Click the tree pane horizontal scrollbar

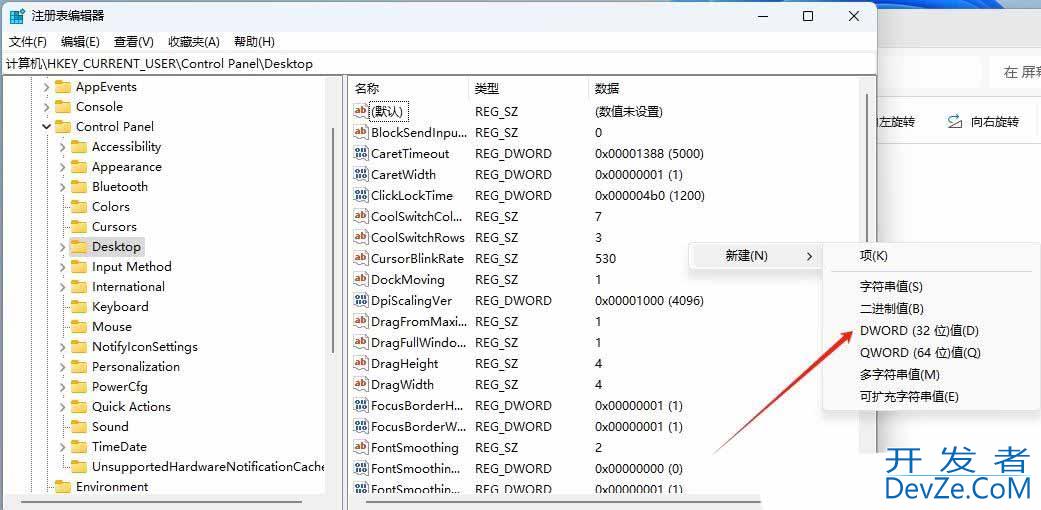[x=163, y=502]
